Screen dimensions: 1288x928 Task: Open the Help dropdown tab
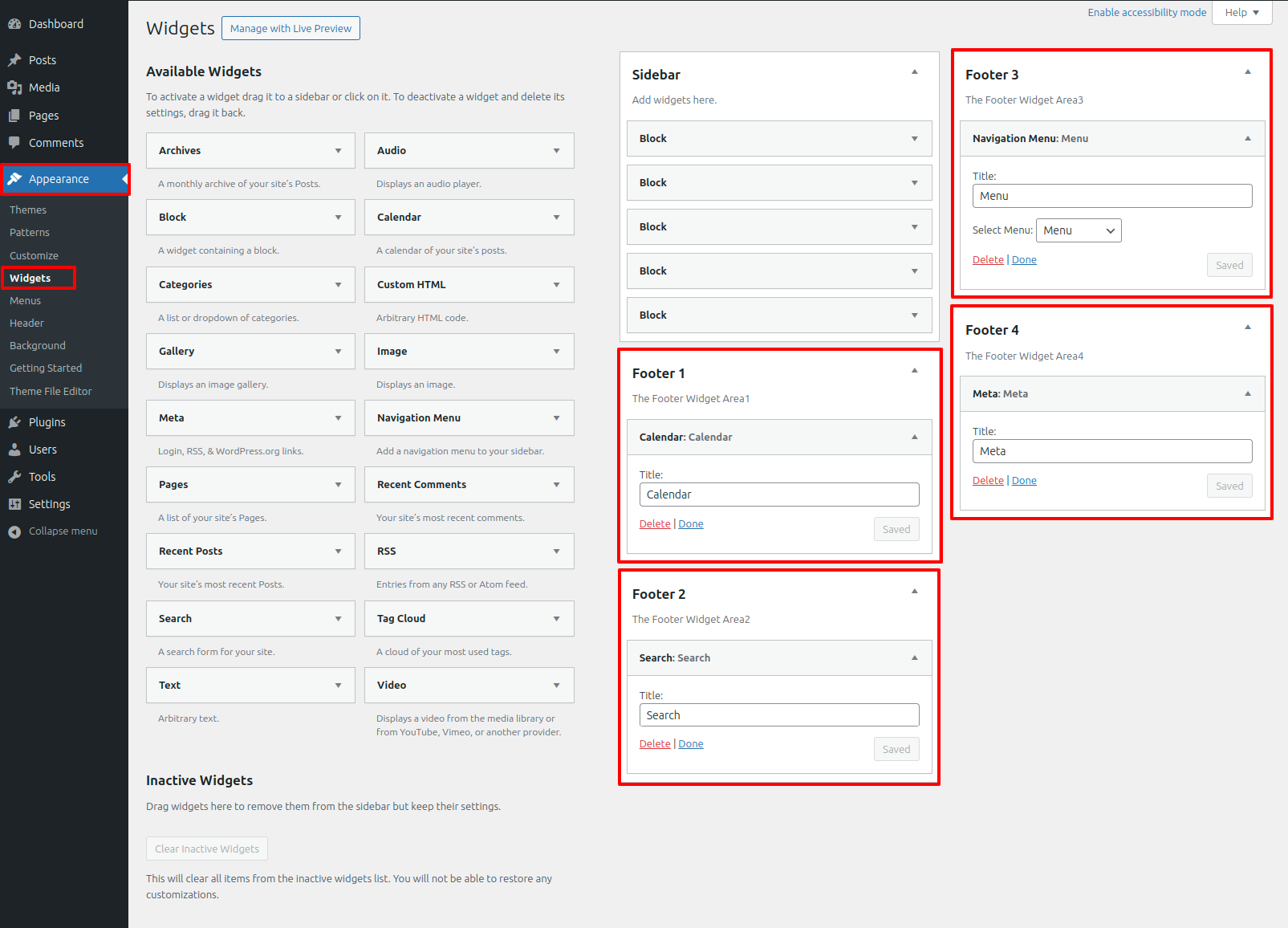click(x=1241, y=13)
